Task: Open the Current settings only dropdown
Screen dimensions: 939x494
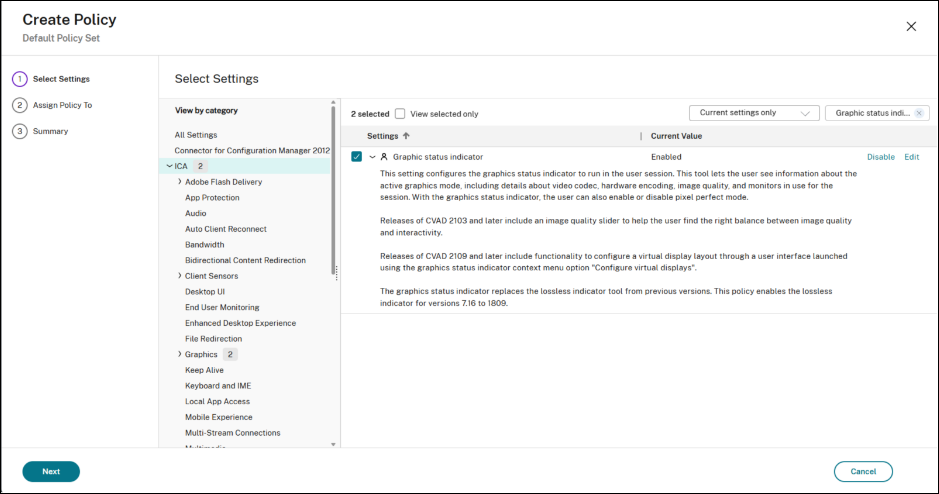Action: point(754,113)
